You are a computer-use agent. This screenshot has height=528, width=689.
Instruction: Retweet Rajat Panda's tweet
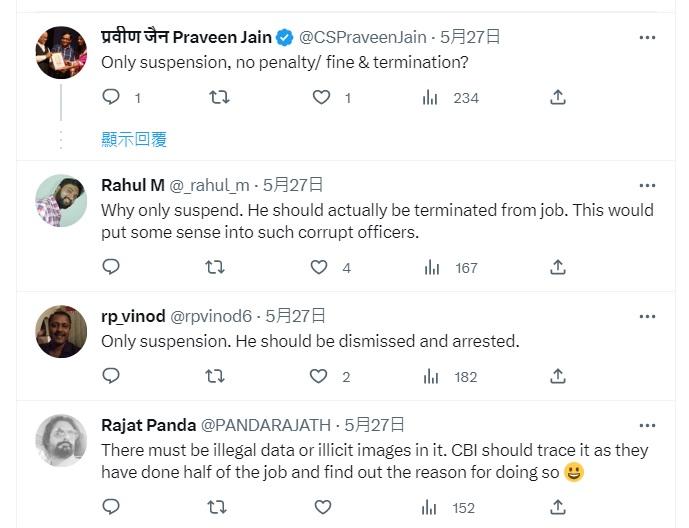tap(214, 507)
